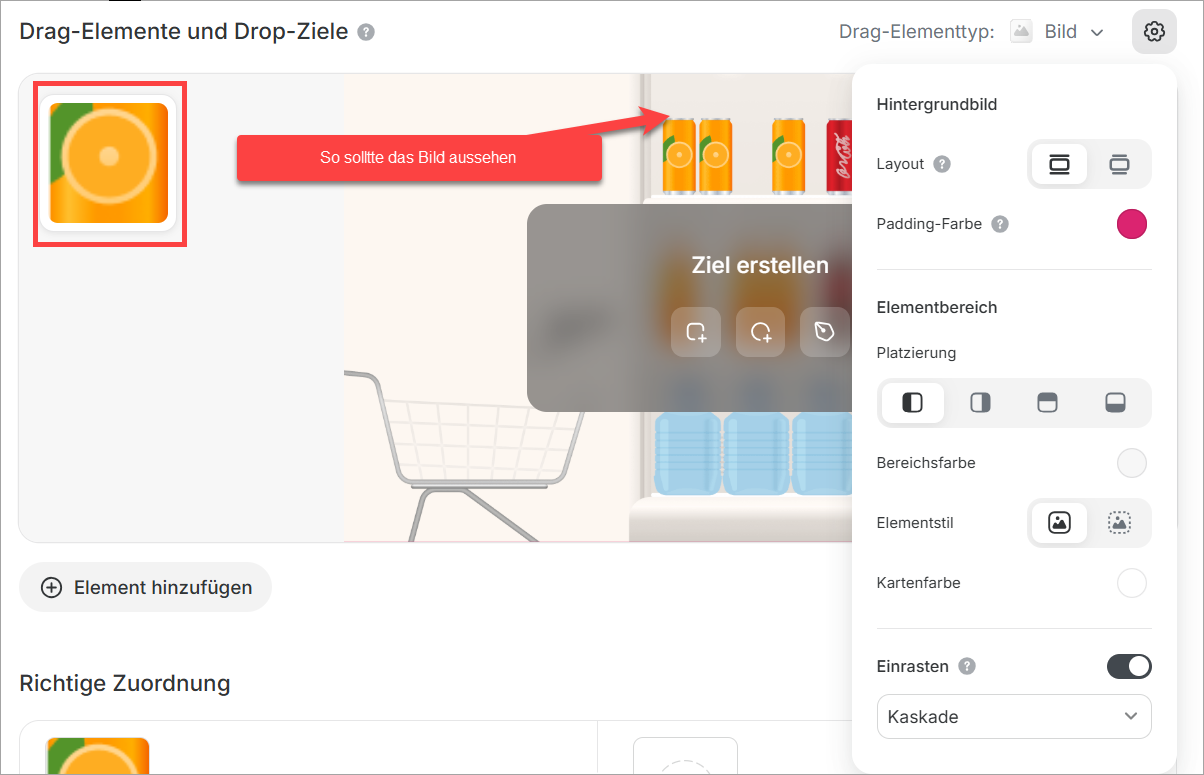Choose the left Platzierung option

(912, 402)
